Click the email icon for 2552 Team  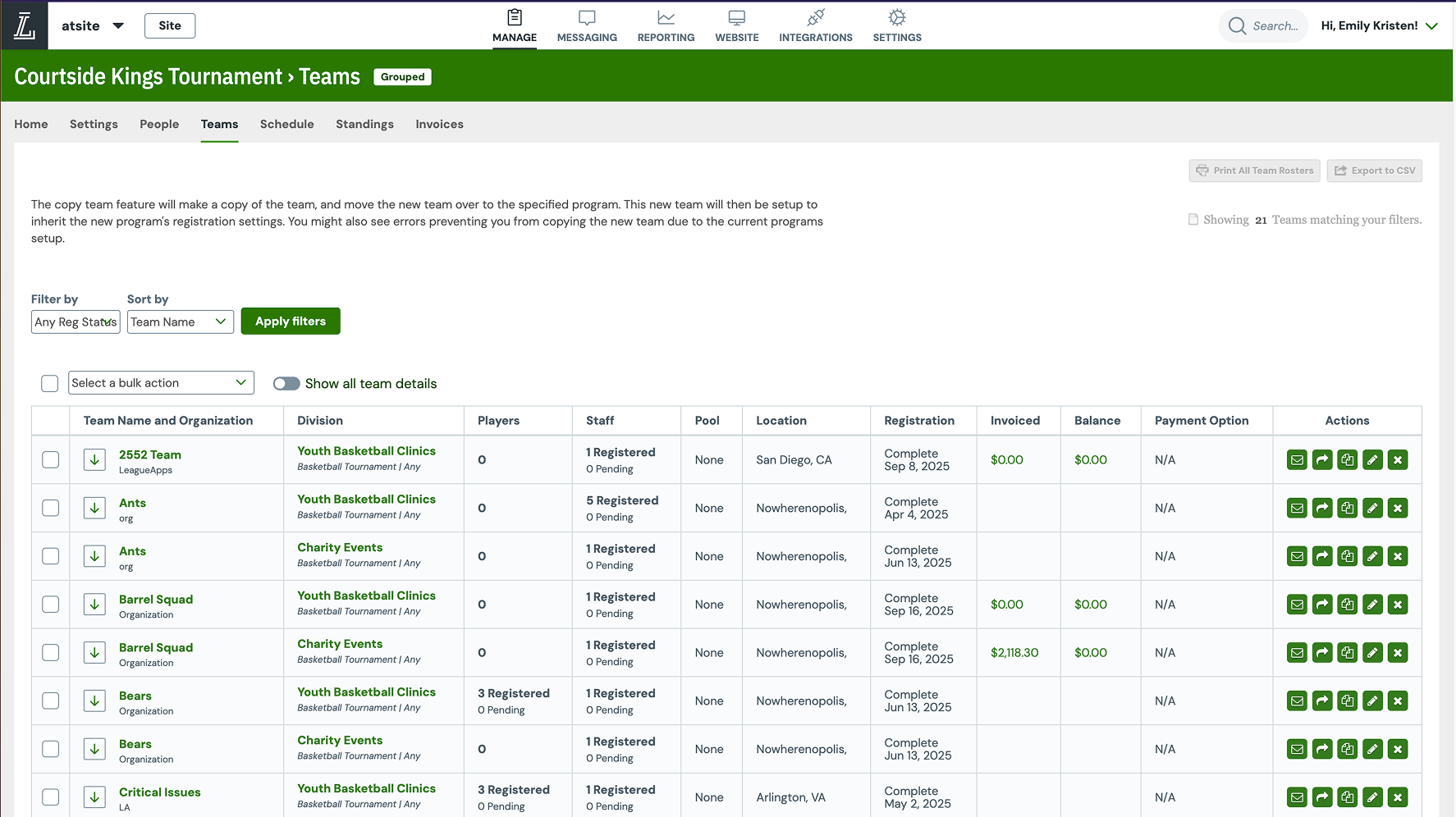click(1297, 460)
